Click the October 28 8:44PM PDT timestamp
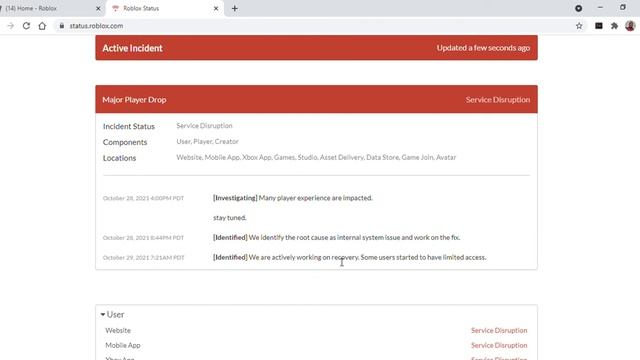 (143, 238)
